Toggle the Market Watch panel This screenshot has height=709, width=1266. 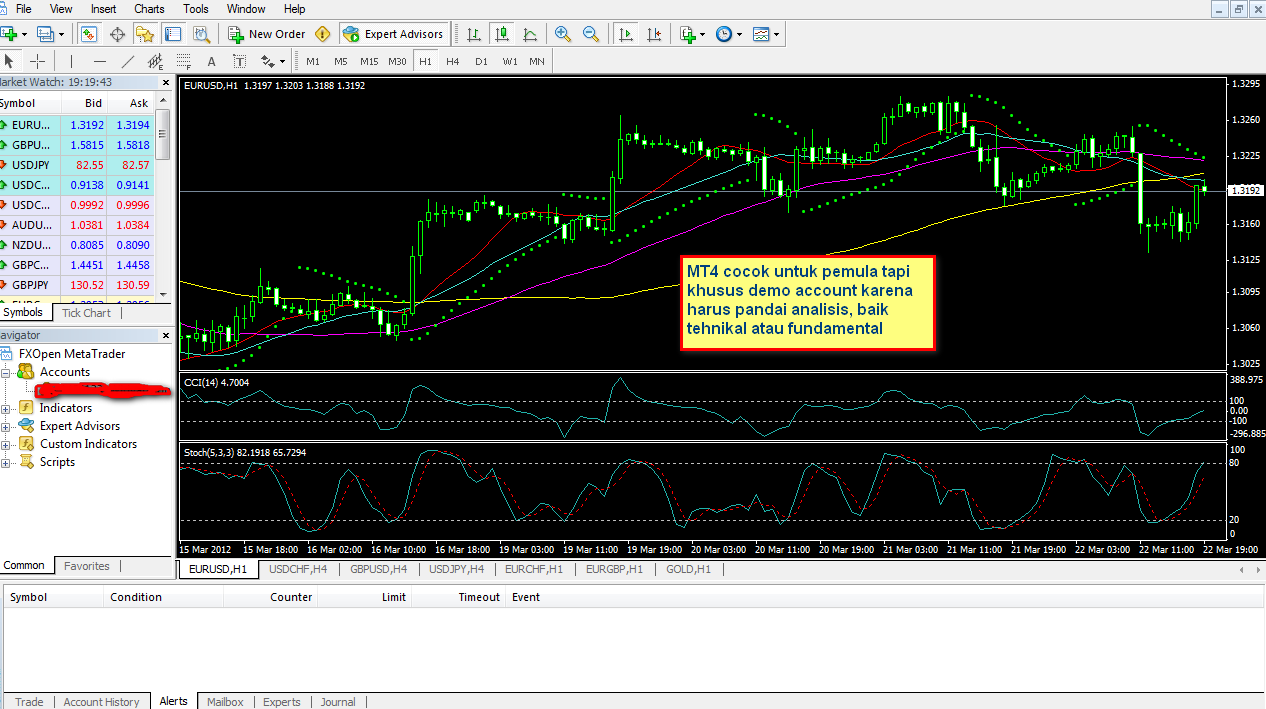[89, 34]
